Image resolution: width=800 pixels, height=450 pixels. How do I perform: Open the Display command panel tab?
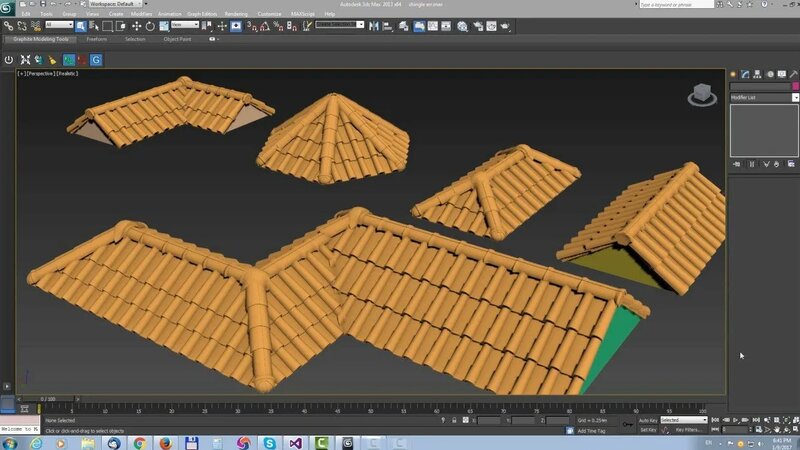point(782,74)
